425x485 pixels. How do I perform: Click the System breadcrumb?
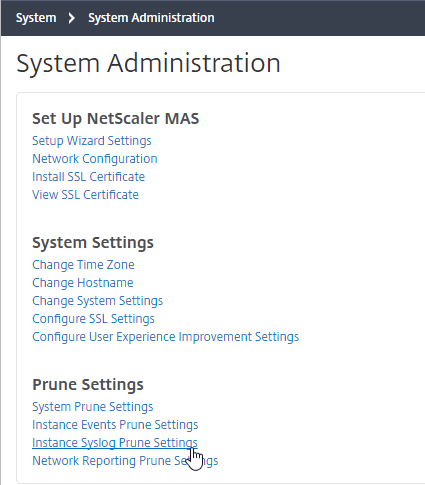tap(36, 18)
